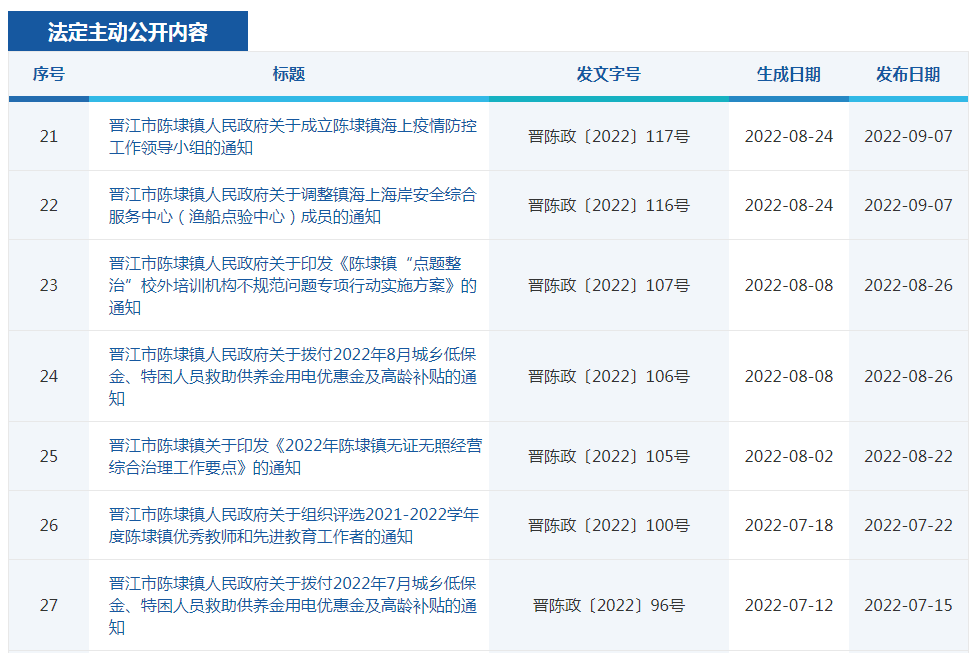Select document number 晋陈政〔2022〕96号
The image size is (980, 653).
[x=608, y=605]
